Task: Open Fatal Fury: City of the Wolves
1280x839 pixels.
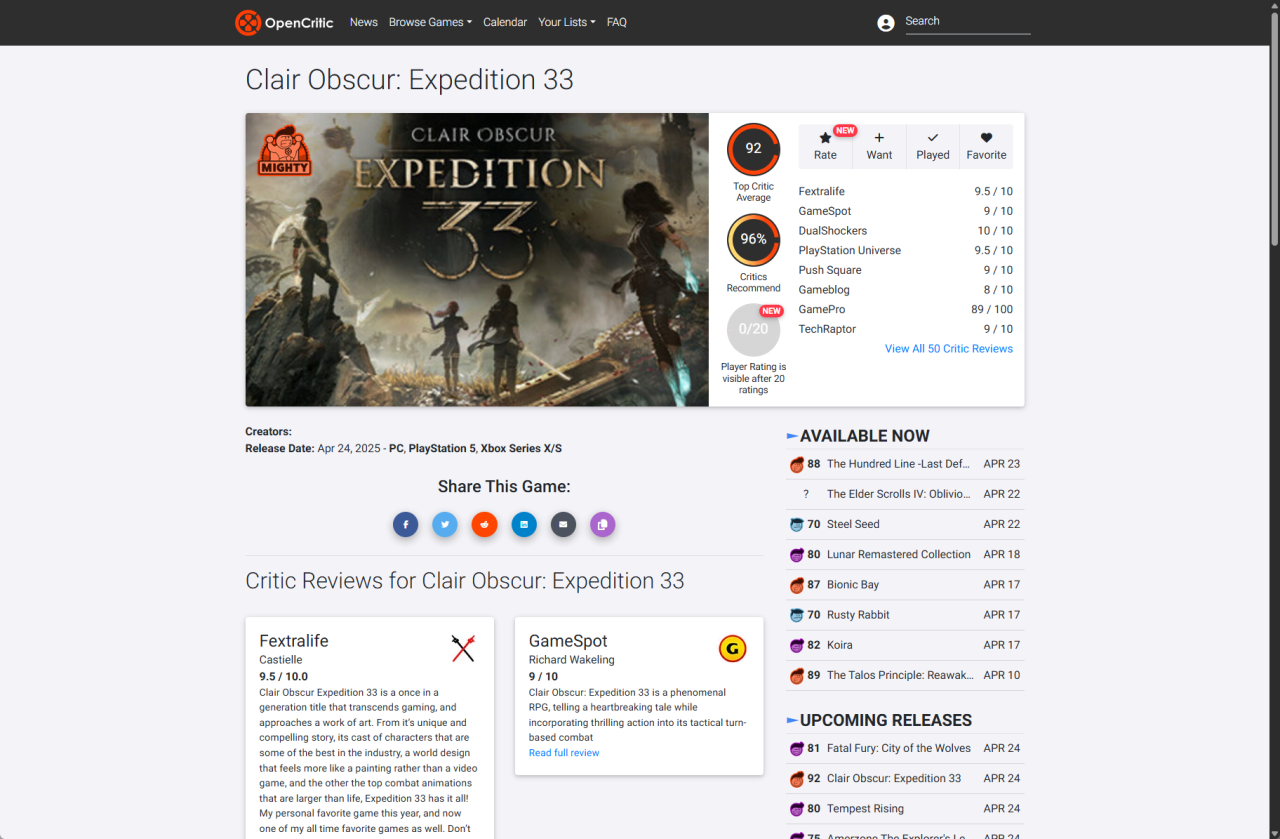Action: pyautogui.click(x=899, y=748)
